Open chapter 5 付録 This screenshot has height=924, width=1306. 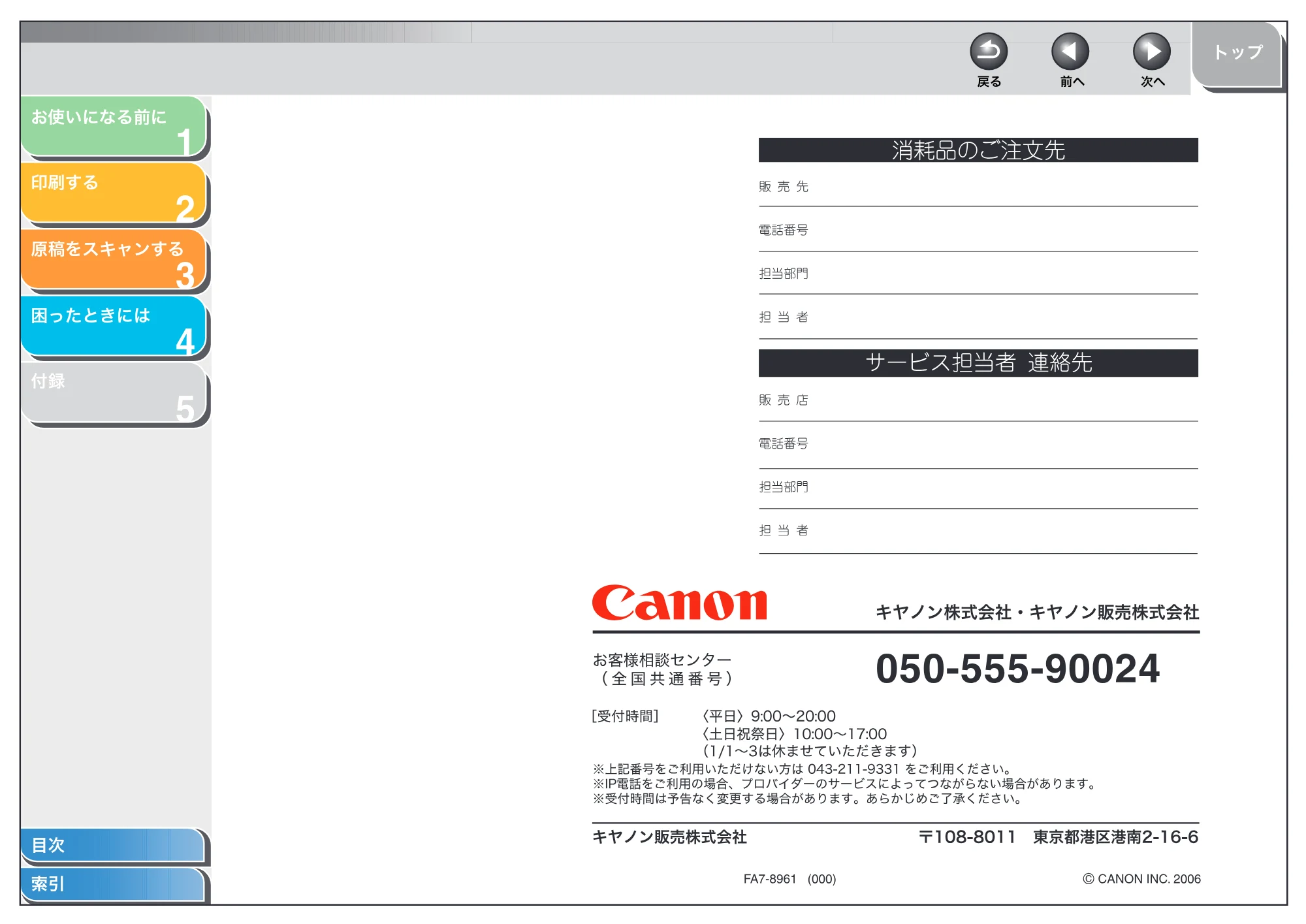click(114, 392)
